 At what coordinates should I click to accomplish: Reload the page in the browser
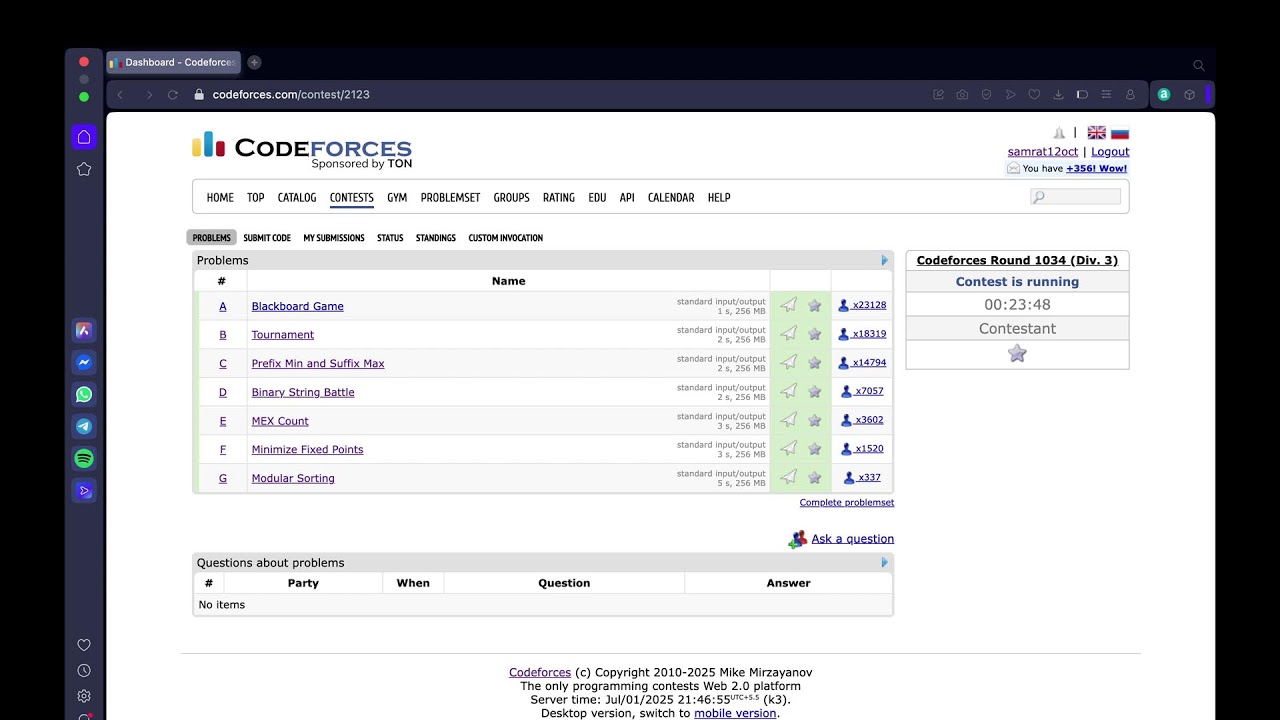tap(172, 95)
